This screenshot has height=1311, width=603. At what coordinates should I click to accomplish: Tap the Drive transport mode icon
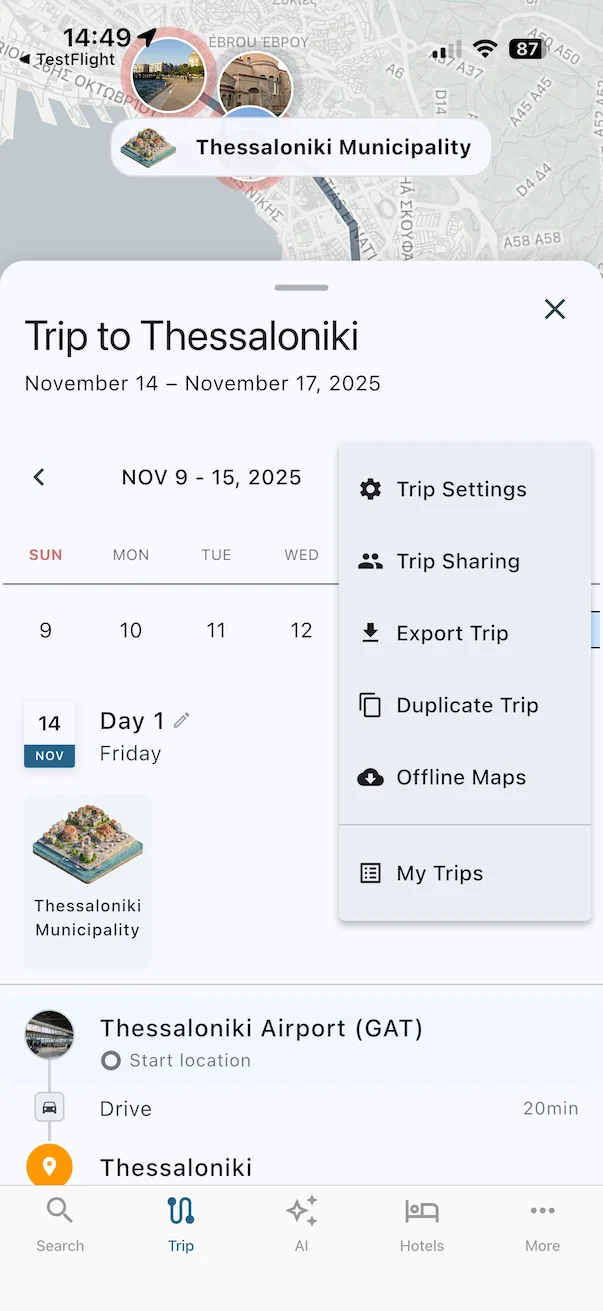(x=49, y=1107)
